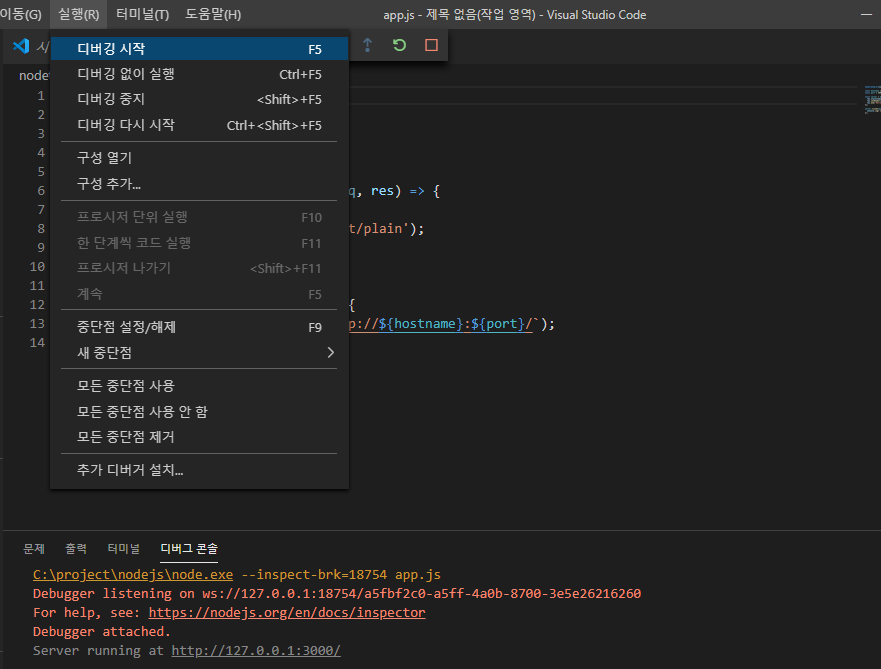881x669 pixels.
Task: Click '--inspect-brk=18754 app.js' console text
Action: point(341,575)
